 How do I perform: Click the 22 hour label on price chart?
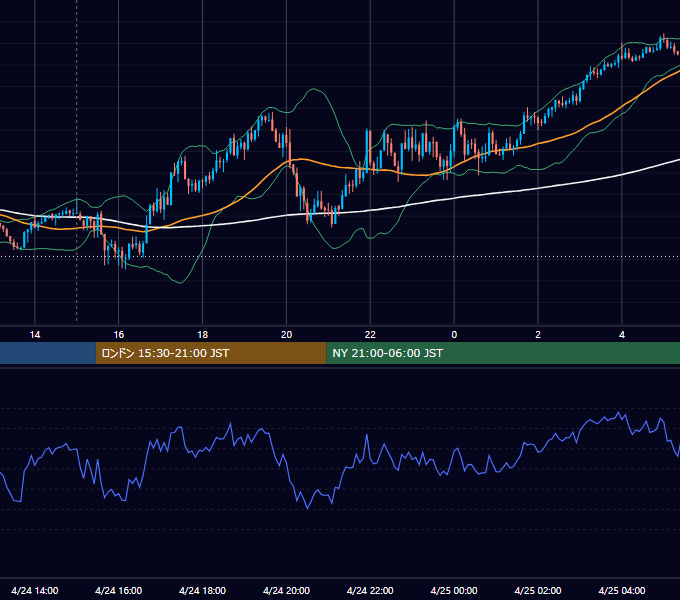[370, 334]
